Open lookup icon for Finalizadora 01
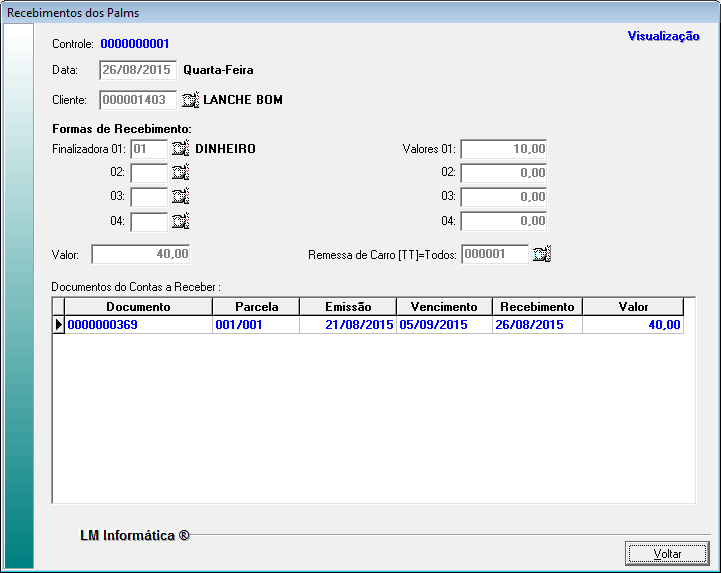The image size is (721, 573). pos(180,149)
